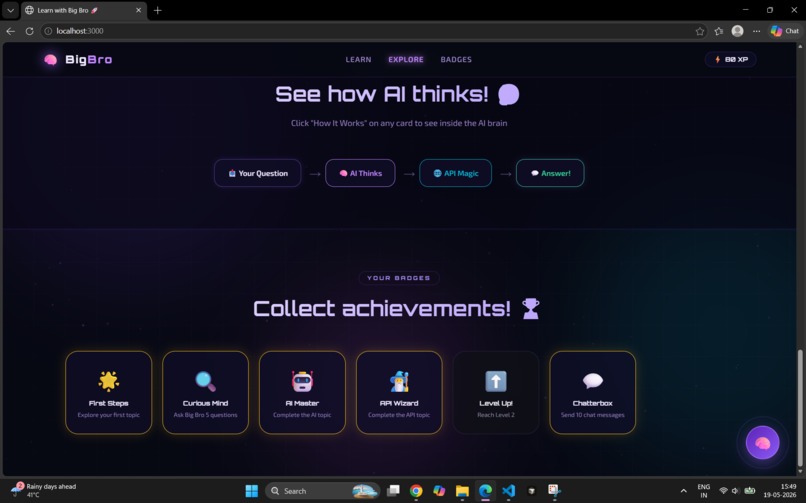Expand the tab actions dropdown
This screenshot has height=503, width=806.
pos(10,10)
